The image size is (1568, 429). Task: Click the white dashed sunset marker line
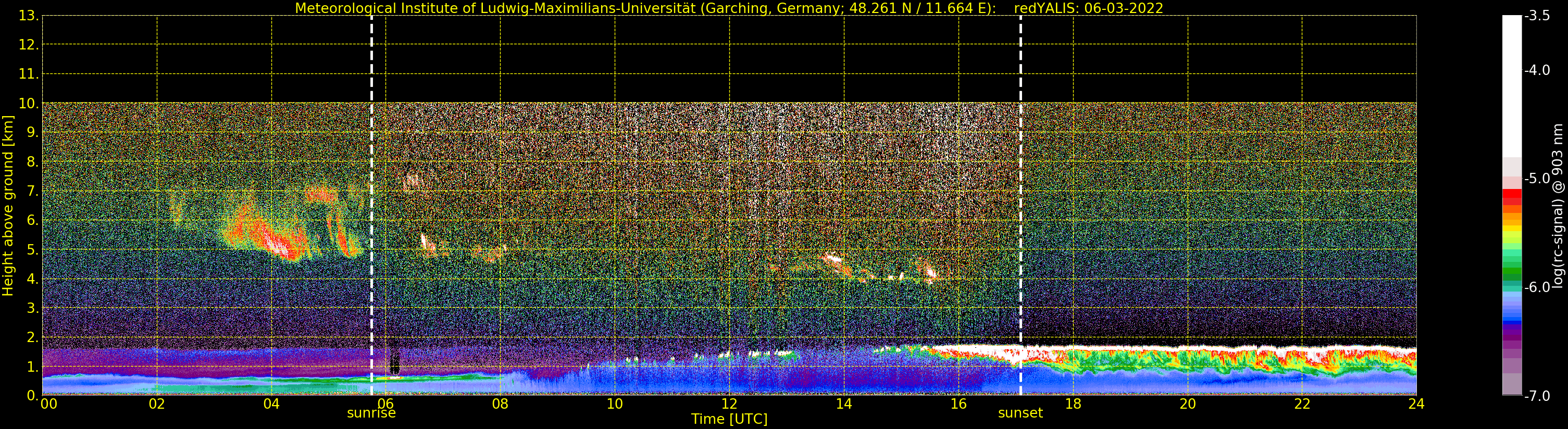1021,206
